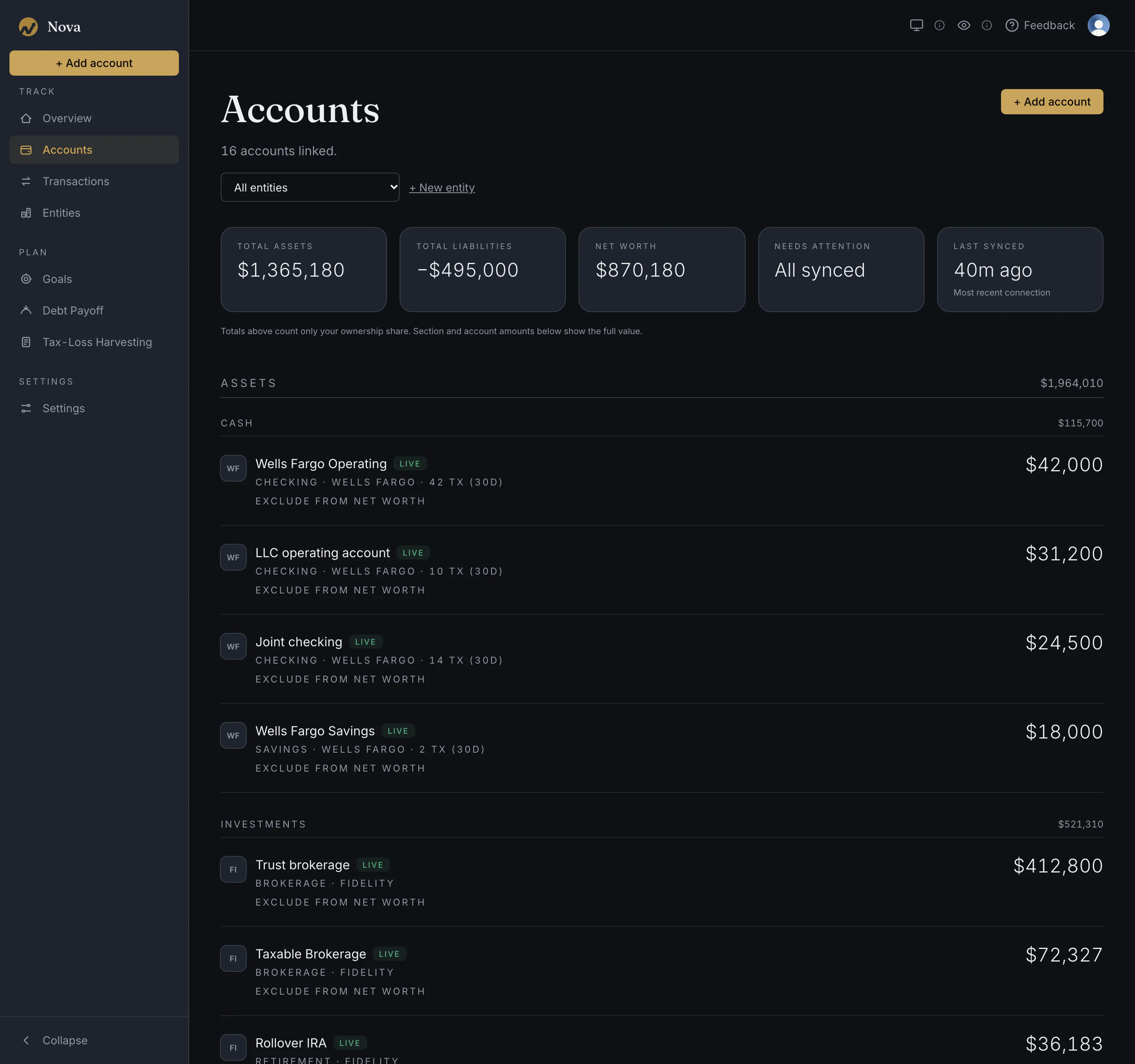The width and height of the screenshot is (1135, 1064).
Task: Toggle Exclude from net worth for Wells Fargo Savings
Action: (340, 768)
